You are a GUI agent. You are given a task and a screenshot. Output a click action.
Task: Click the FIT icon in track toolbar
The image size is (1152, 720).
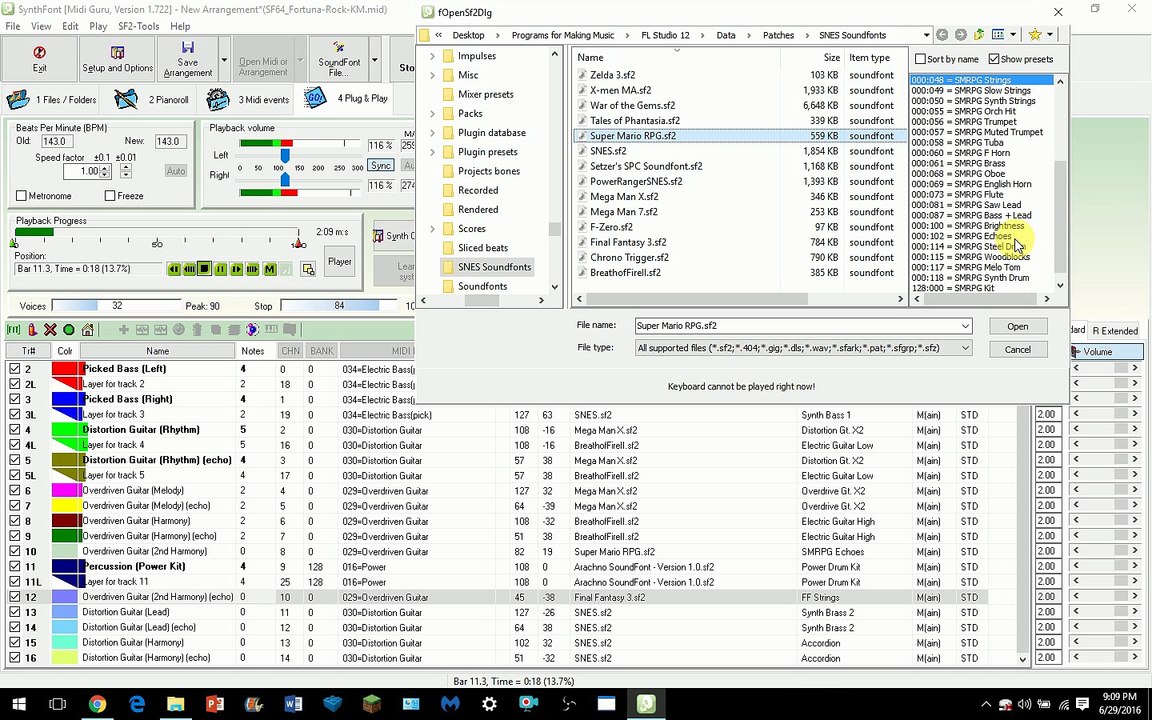(x=14, y=330)
